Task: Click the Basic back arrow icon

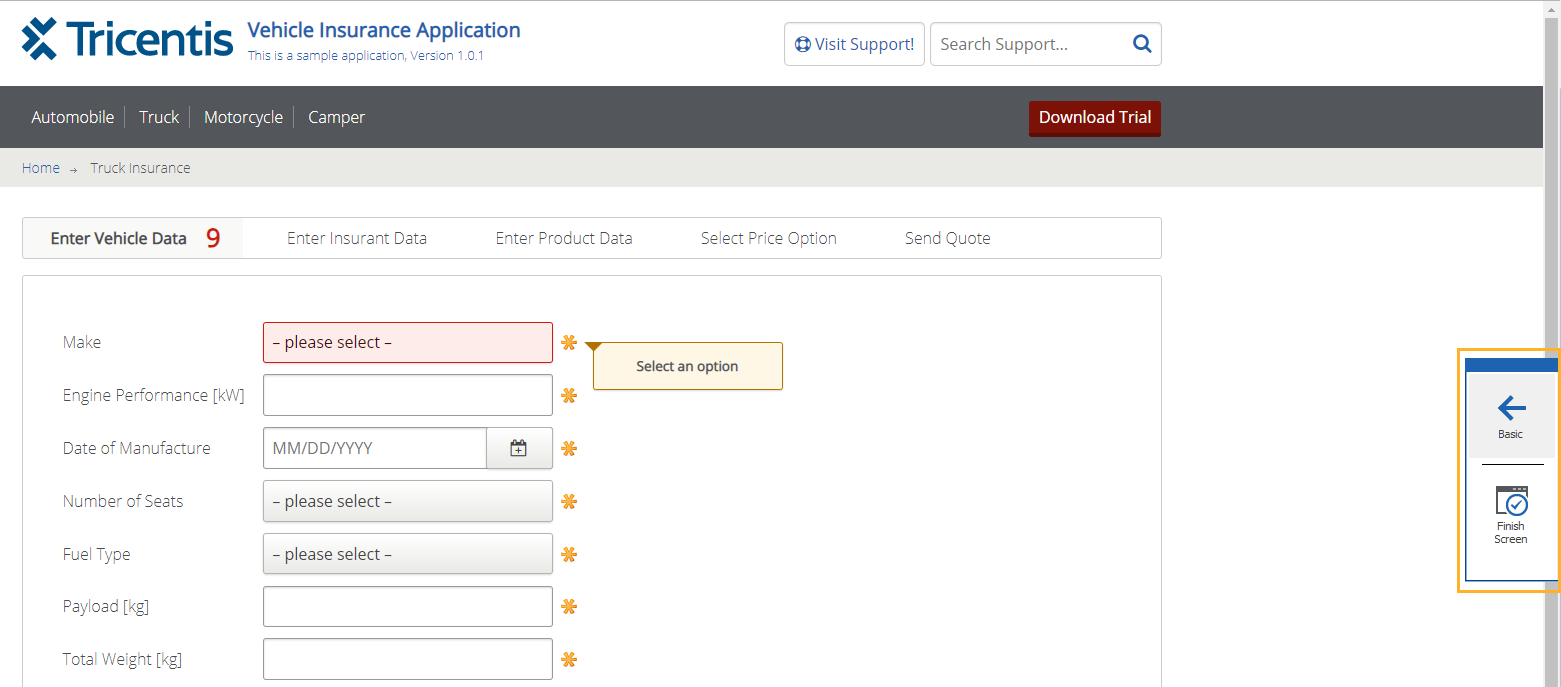Action: click(1511, 408)
